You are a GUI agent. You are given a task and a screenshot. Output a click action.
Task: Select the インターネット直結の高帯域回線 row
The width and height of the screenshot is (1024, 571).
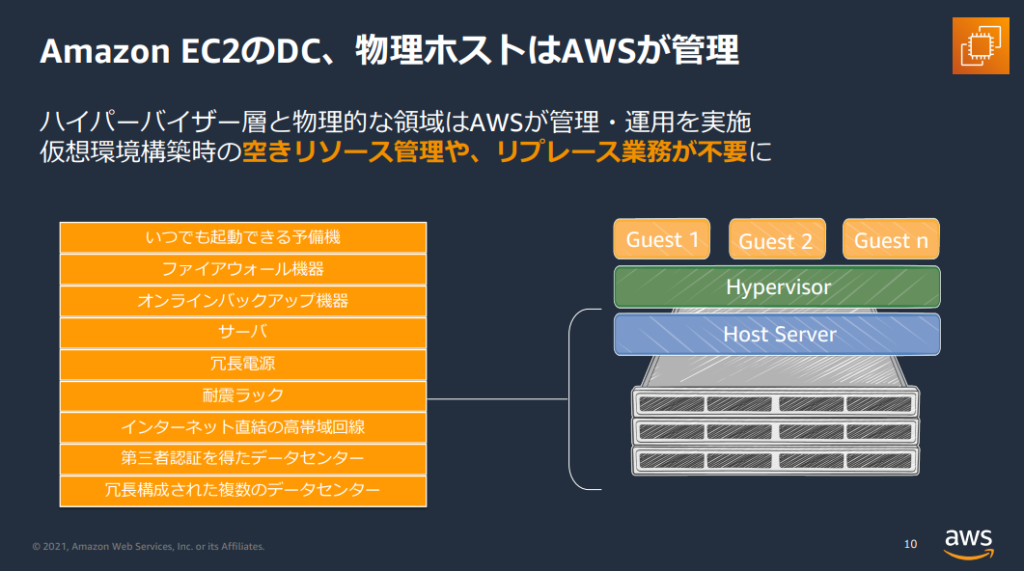[x=243, y=427]
